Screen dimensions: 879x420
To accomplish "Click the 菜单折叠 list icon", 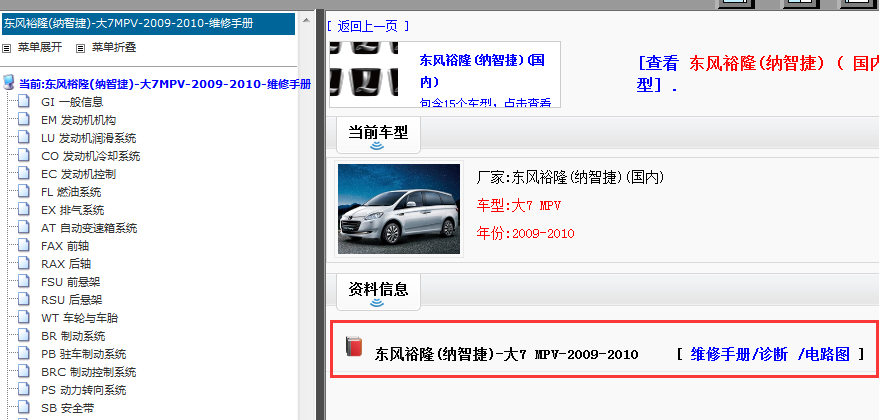I will (x=80, y=48).
